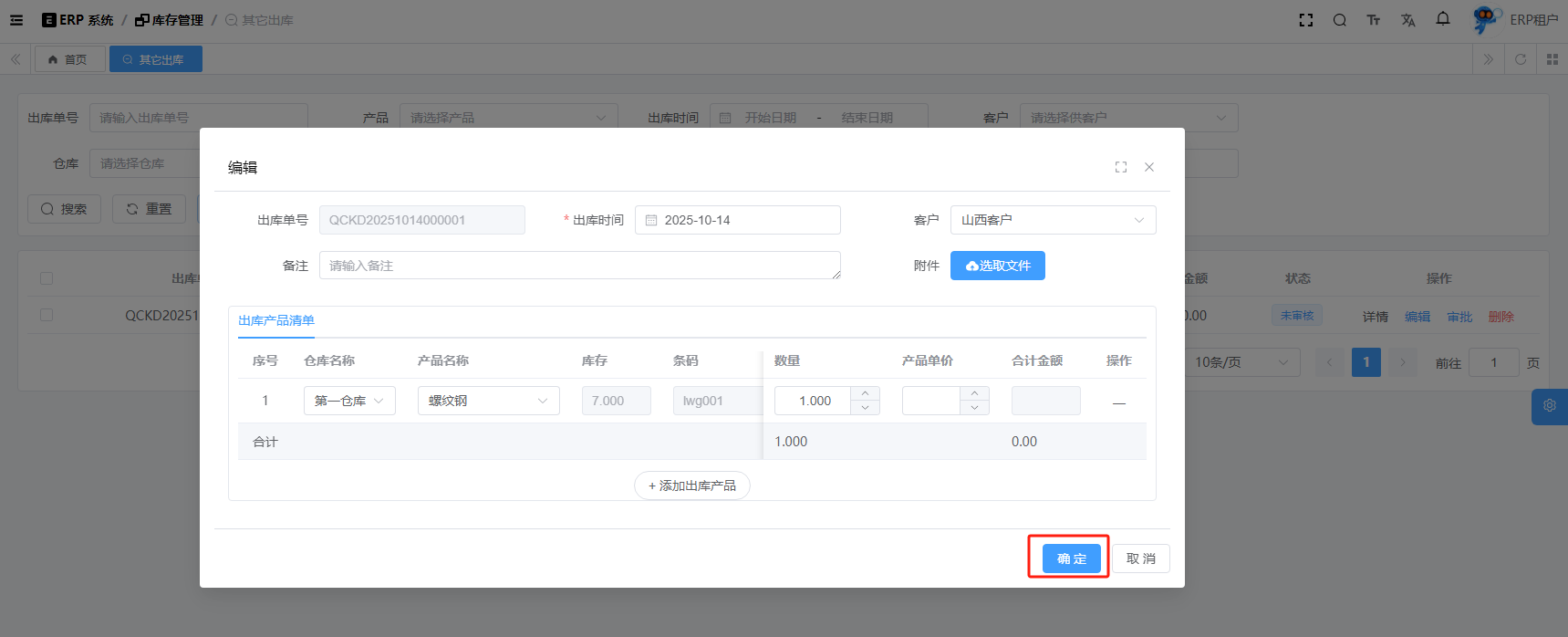1568x637 pixels.
Task: Toggle fullscreen mode icon in header
Action: (1306, 20)
